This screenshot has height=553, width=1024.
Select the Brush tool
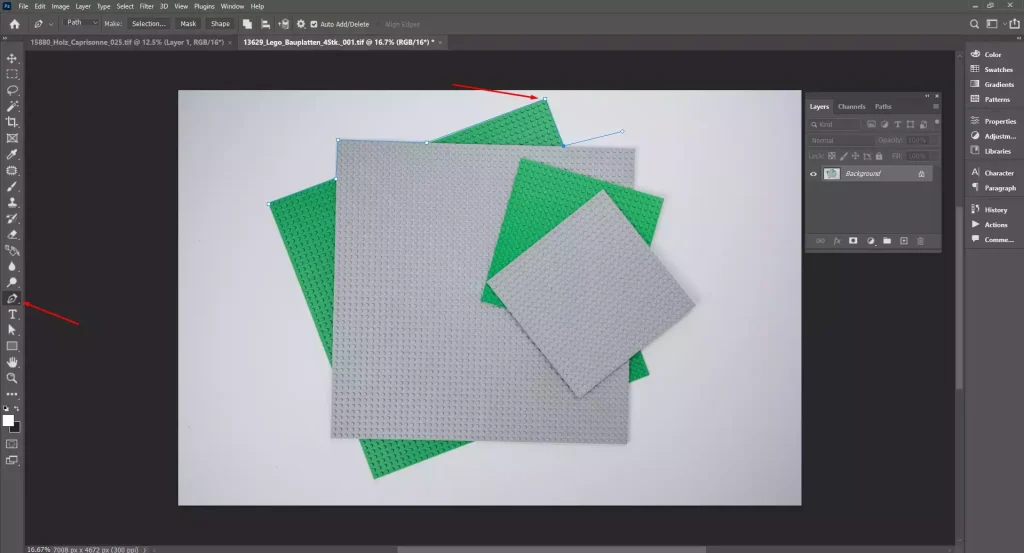pos(12,186)
